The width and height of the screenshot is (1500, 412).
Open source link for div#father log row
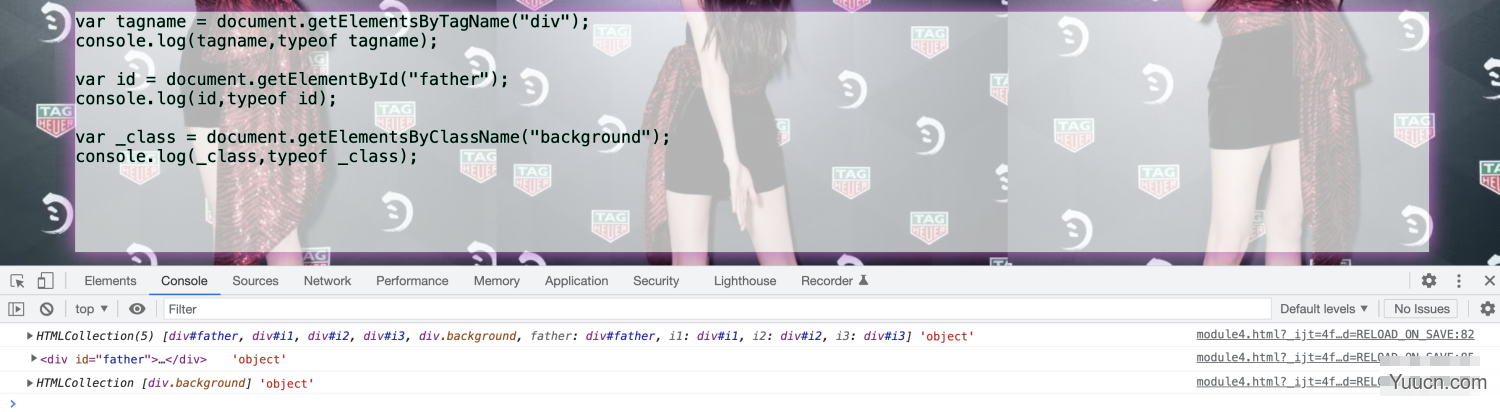pos(1335,358)
